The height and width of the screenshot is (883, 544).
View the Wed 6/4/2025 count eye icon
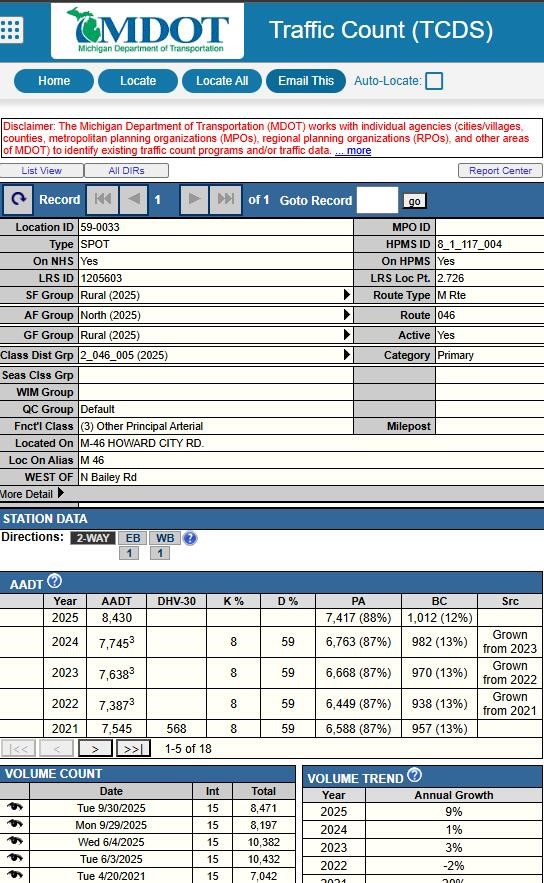pyautogui.click(x=15, y=841)
